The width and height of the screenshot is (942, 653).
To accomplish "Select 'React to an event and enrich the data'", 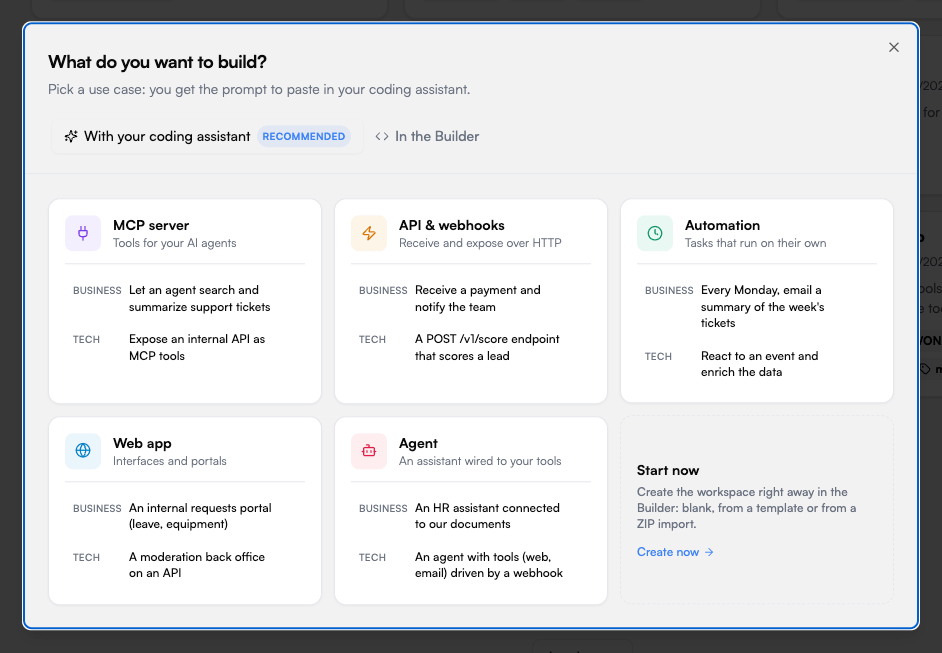I will pyautogui.click(x=759, y=363).
